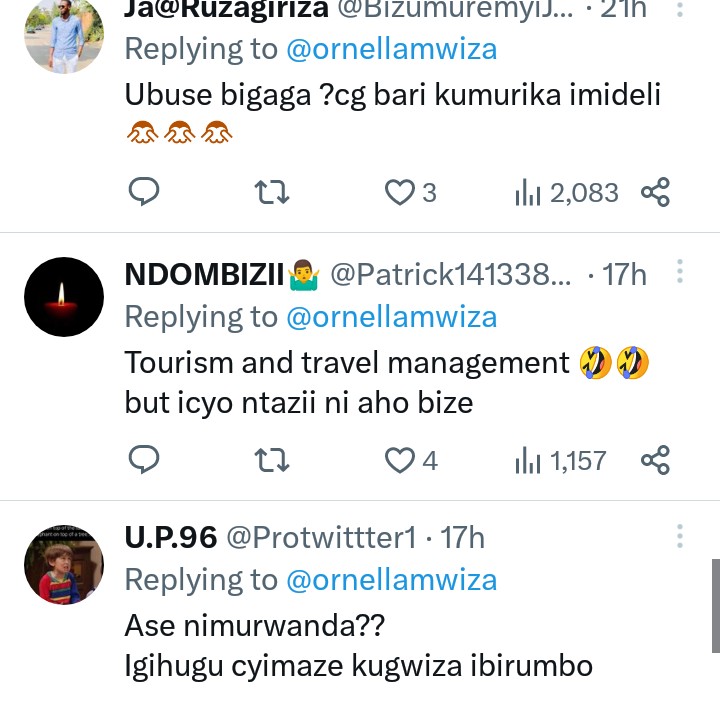Reply to NDOMBIZII's tweet
Screen dimensions: 720x705
tap(145, 460)
